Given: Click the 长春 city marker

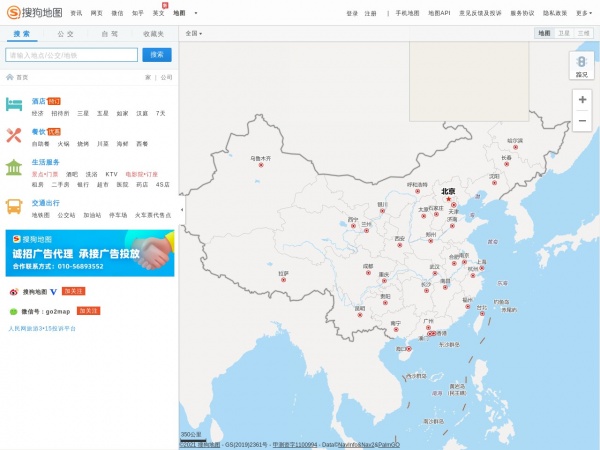Looking at the screenshot, I should coord(506,164).
